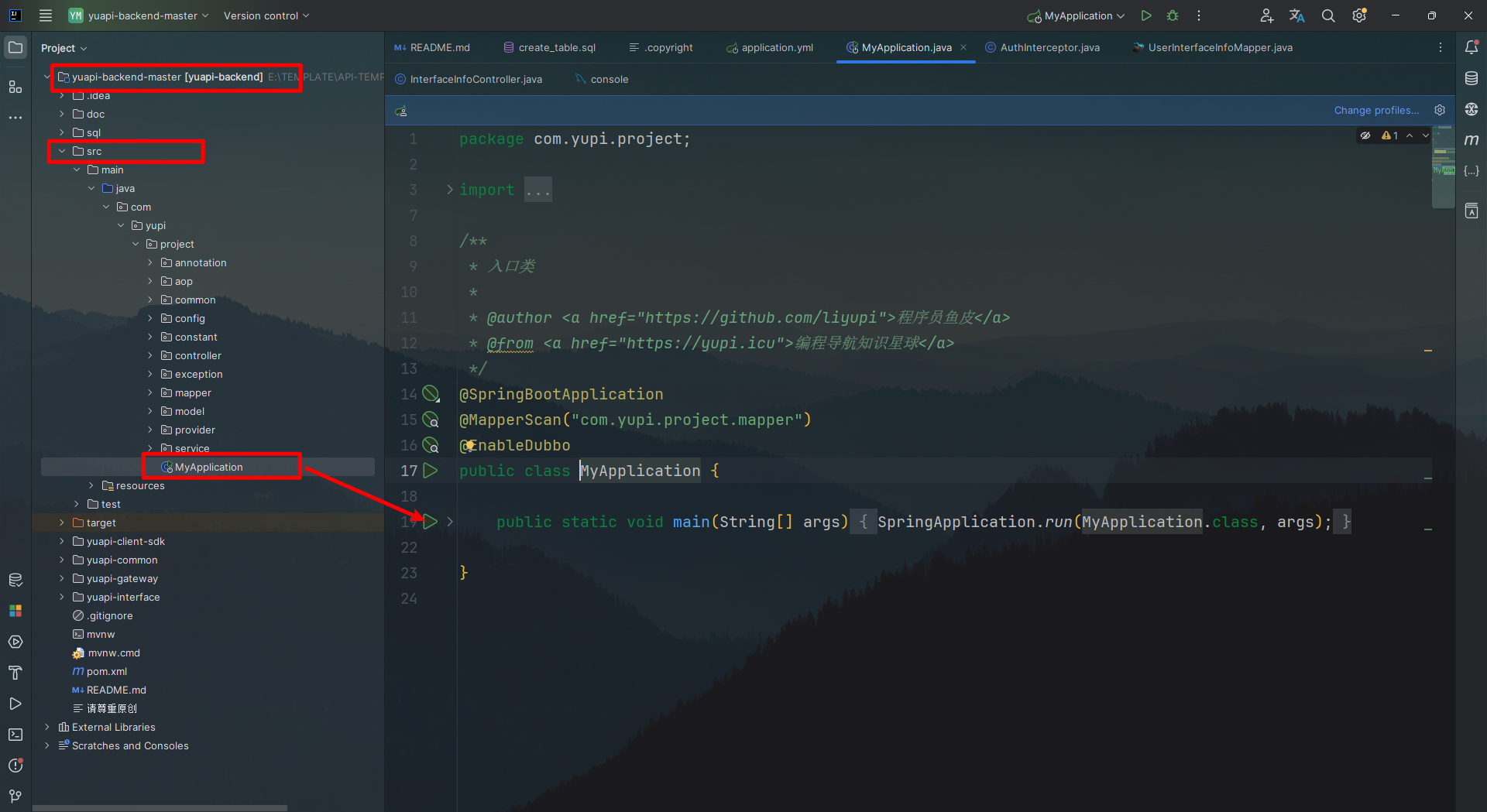
Task: Click the run gutter icon beside main method
Action: (x=431, y=522)
